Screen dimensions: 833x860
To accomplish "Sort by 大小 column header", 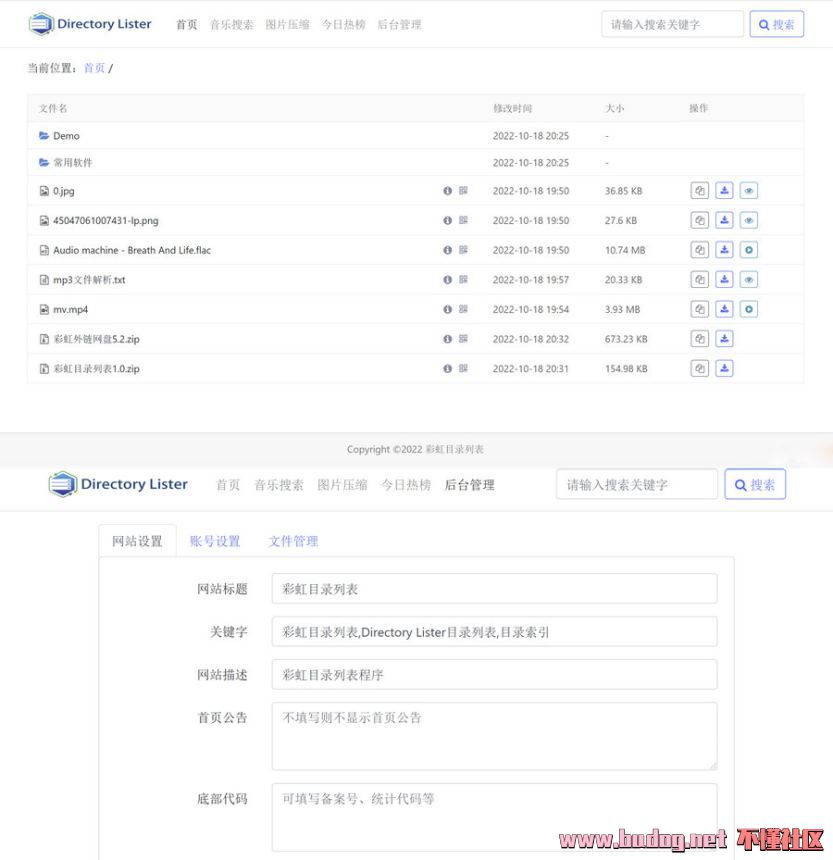I will tap(614, 108).
